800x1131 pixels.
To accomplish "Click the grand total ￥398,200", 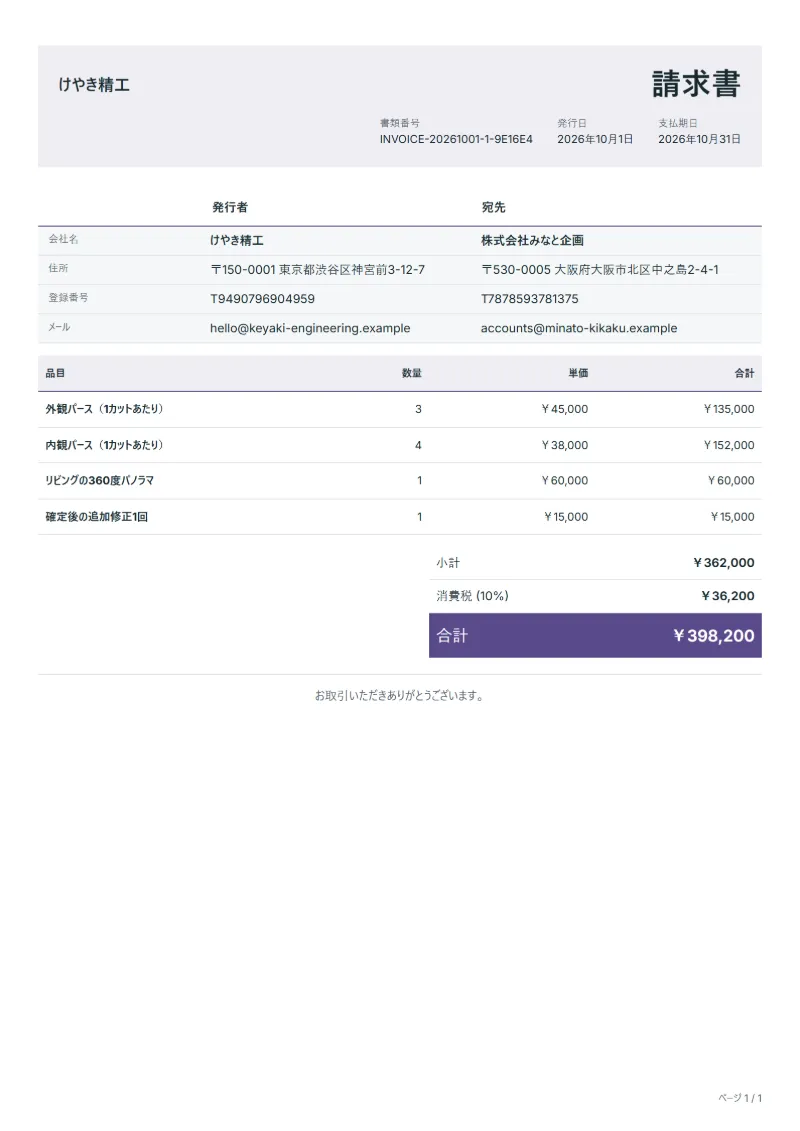I will pos(714,635).
